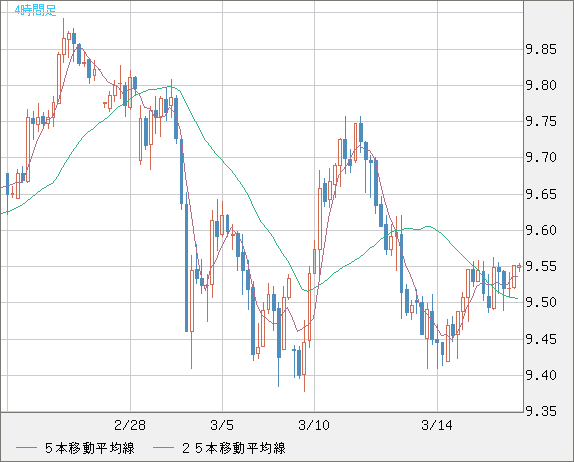
Task: Click the purple 5-period MA legend line
Action: click(x=26, y=448)
